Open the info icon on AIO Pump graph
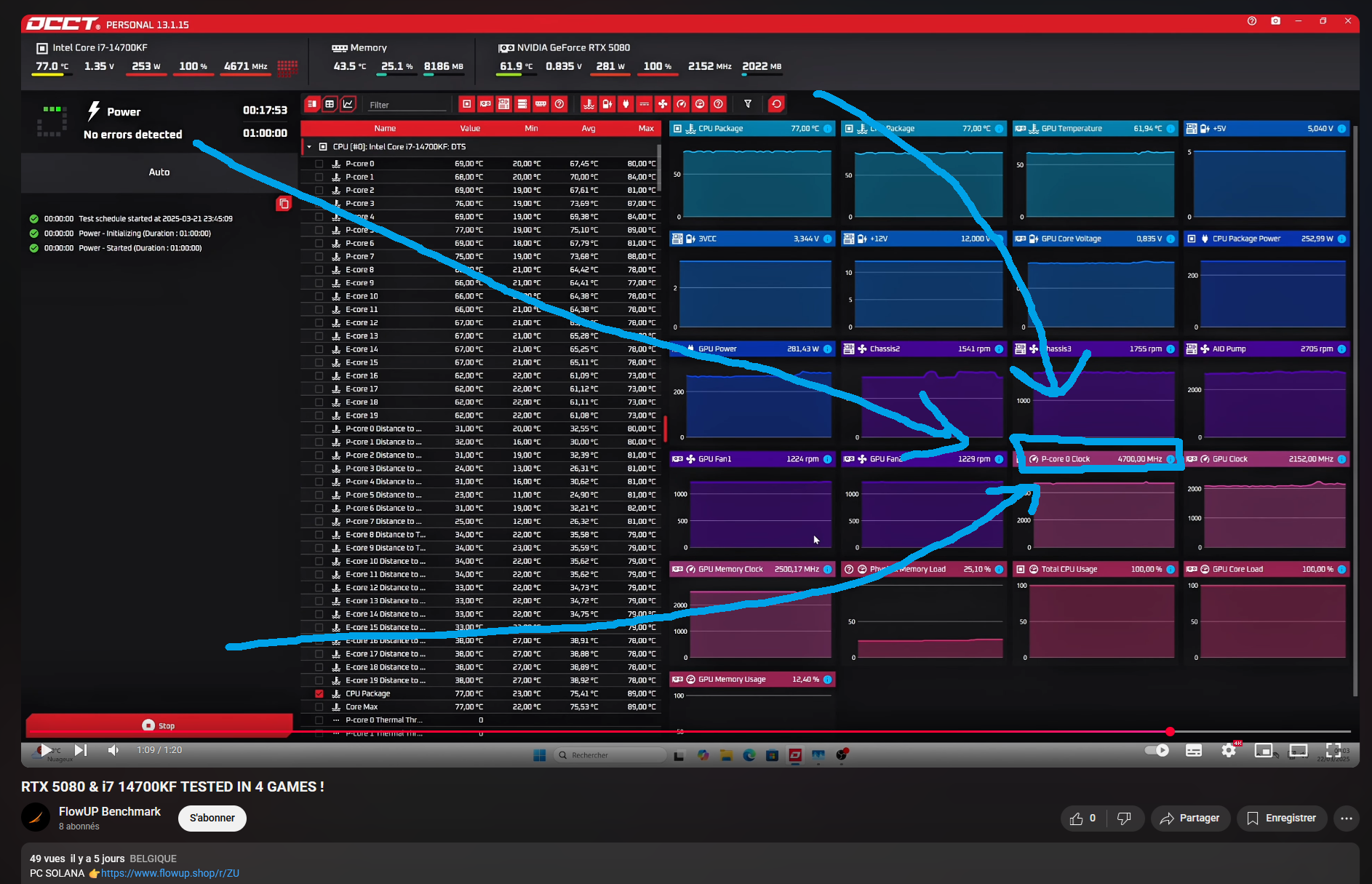This screenshot has height=884, width=1372. [1341, 349]
